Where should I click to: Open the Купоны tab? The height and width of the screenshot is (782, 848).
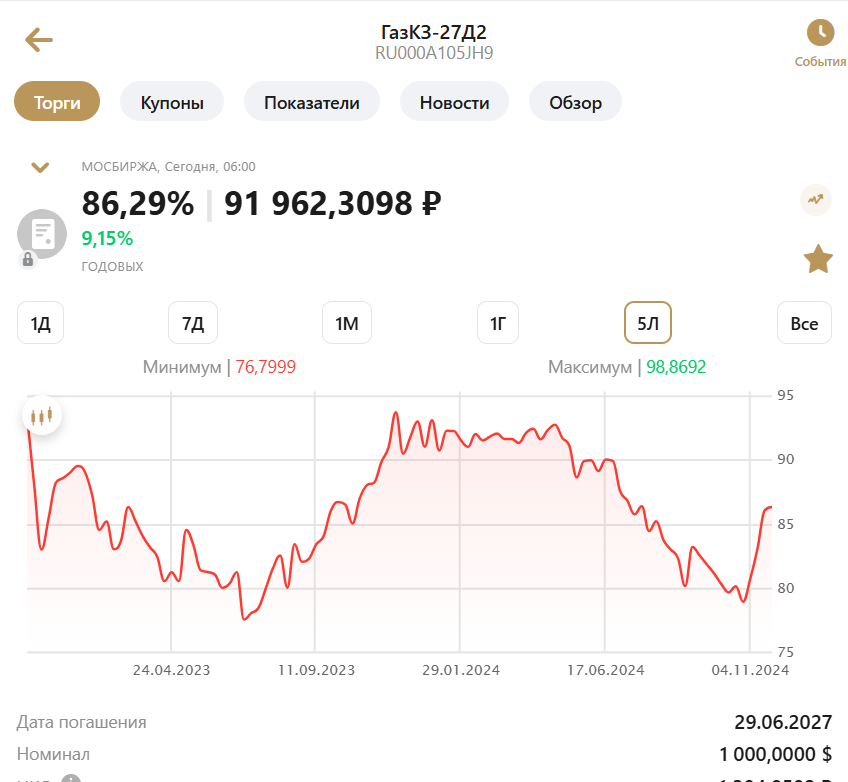click(172, 102)
